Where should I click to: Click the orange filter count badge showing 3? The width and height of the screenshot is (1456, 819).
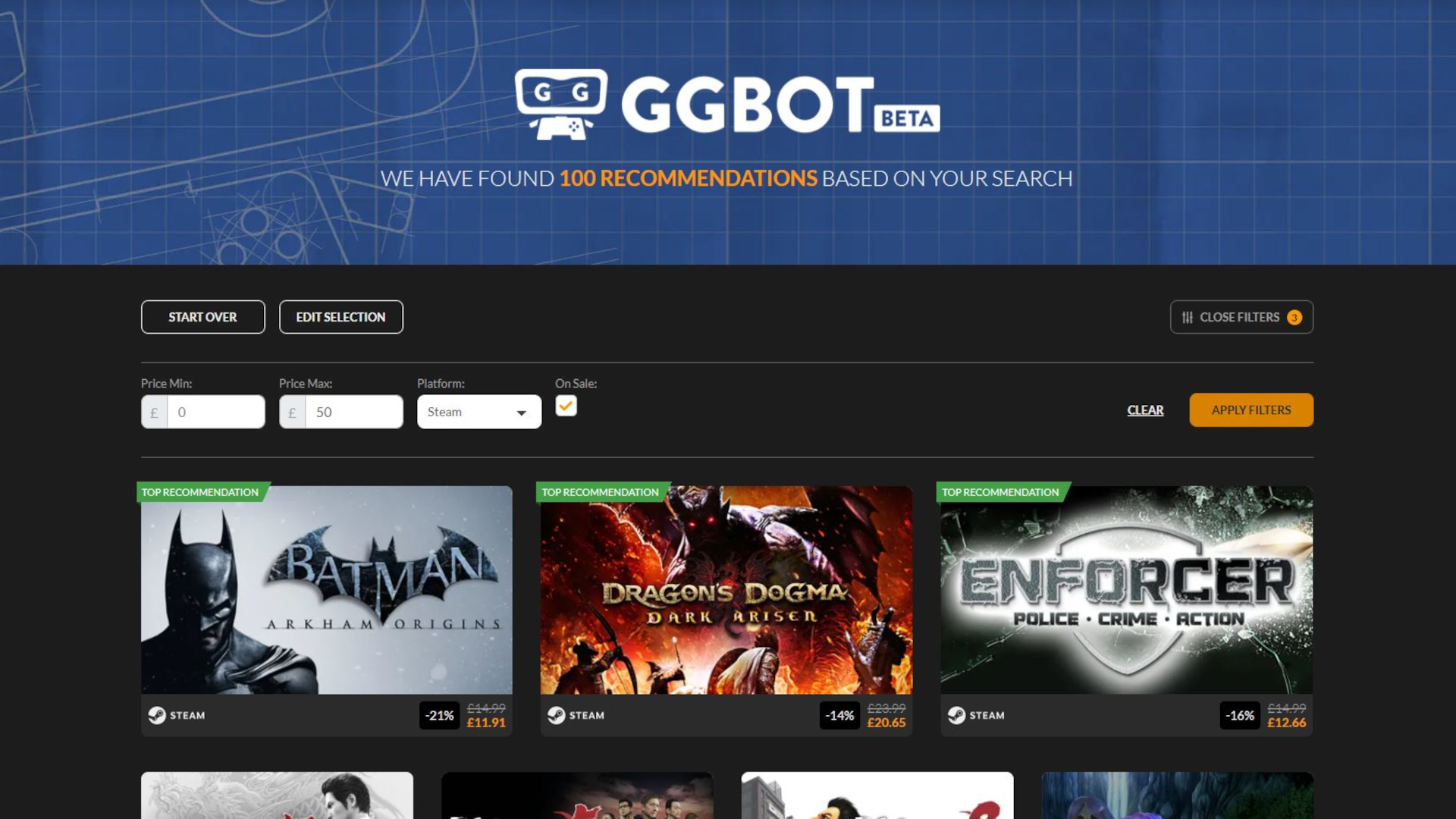tap(1294, 318)
